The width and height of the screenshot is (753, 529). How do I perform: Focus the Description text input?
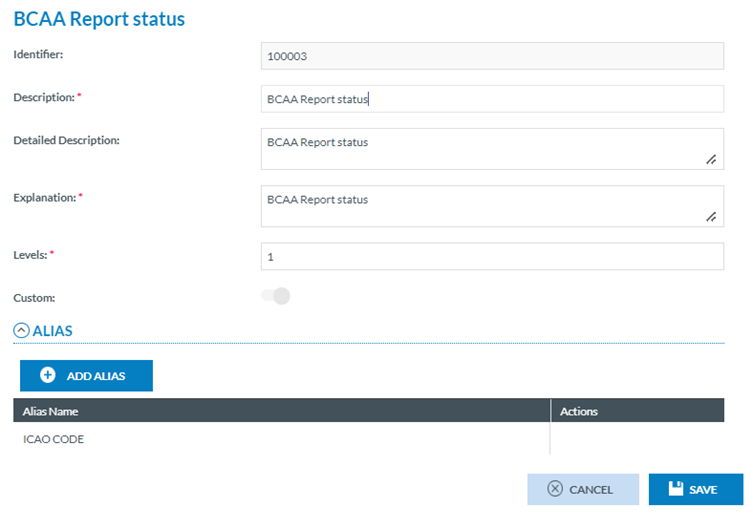pos(491,99)
